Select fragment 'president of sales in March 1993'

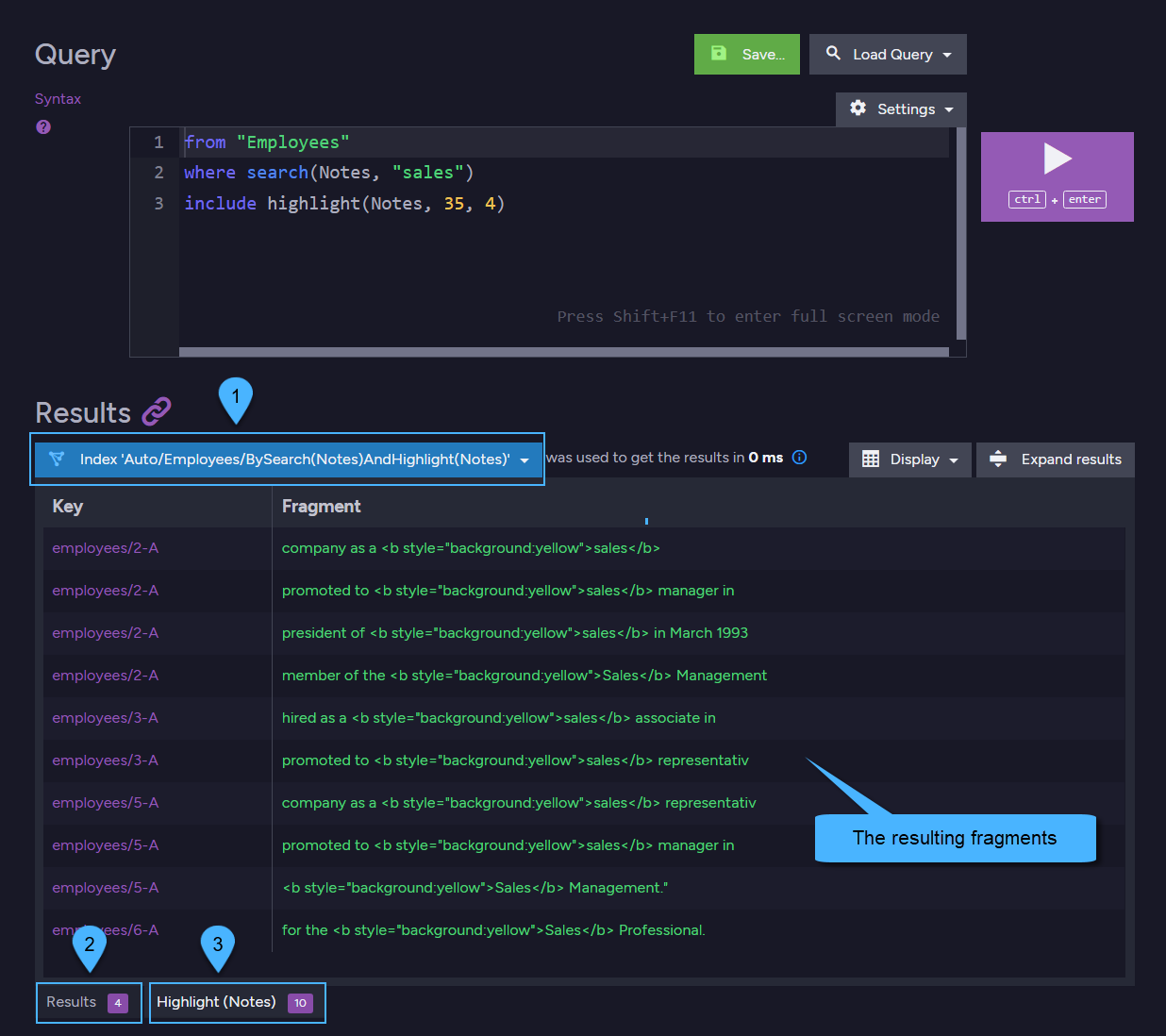pos(515,633)
